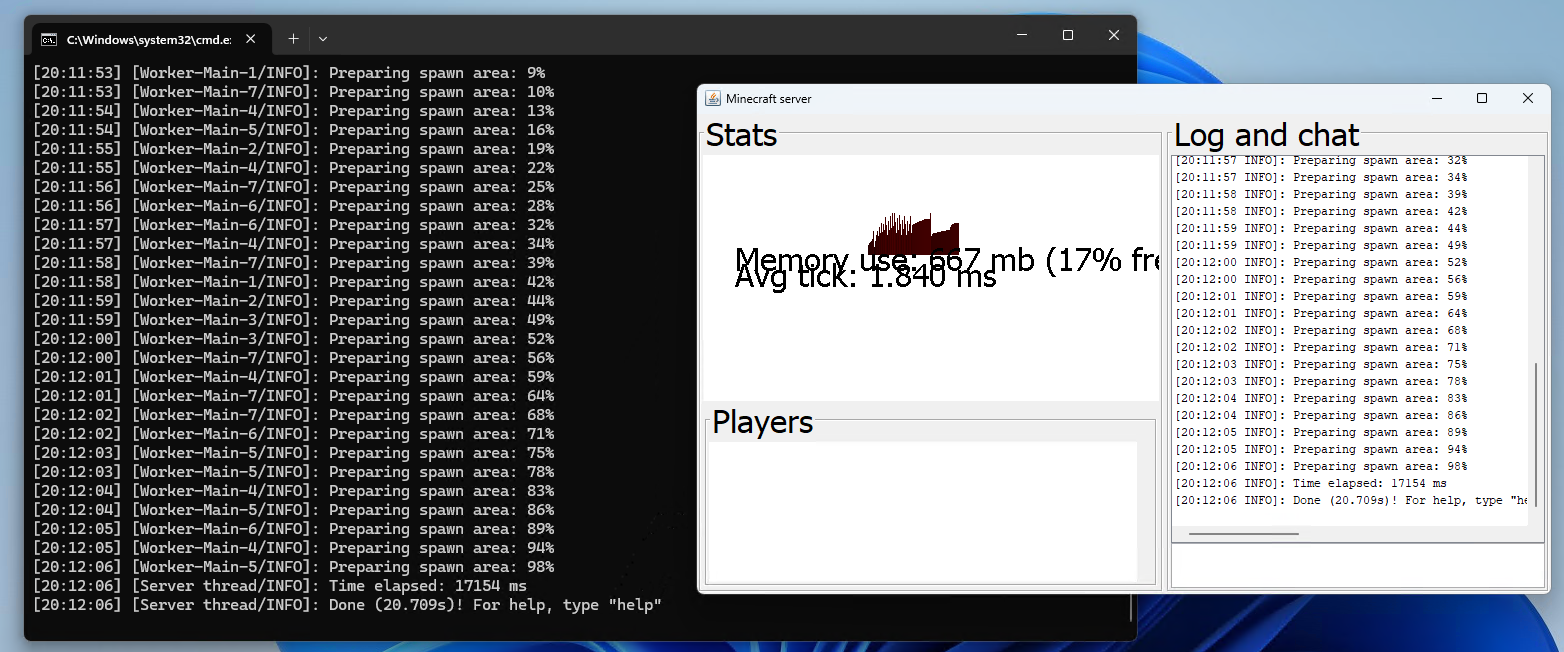Click the cmd tab icon in terminal
Viewport: 1564px width, 652px height.
coord(48,40)
